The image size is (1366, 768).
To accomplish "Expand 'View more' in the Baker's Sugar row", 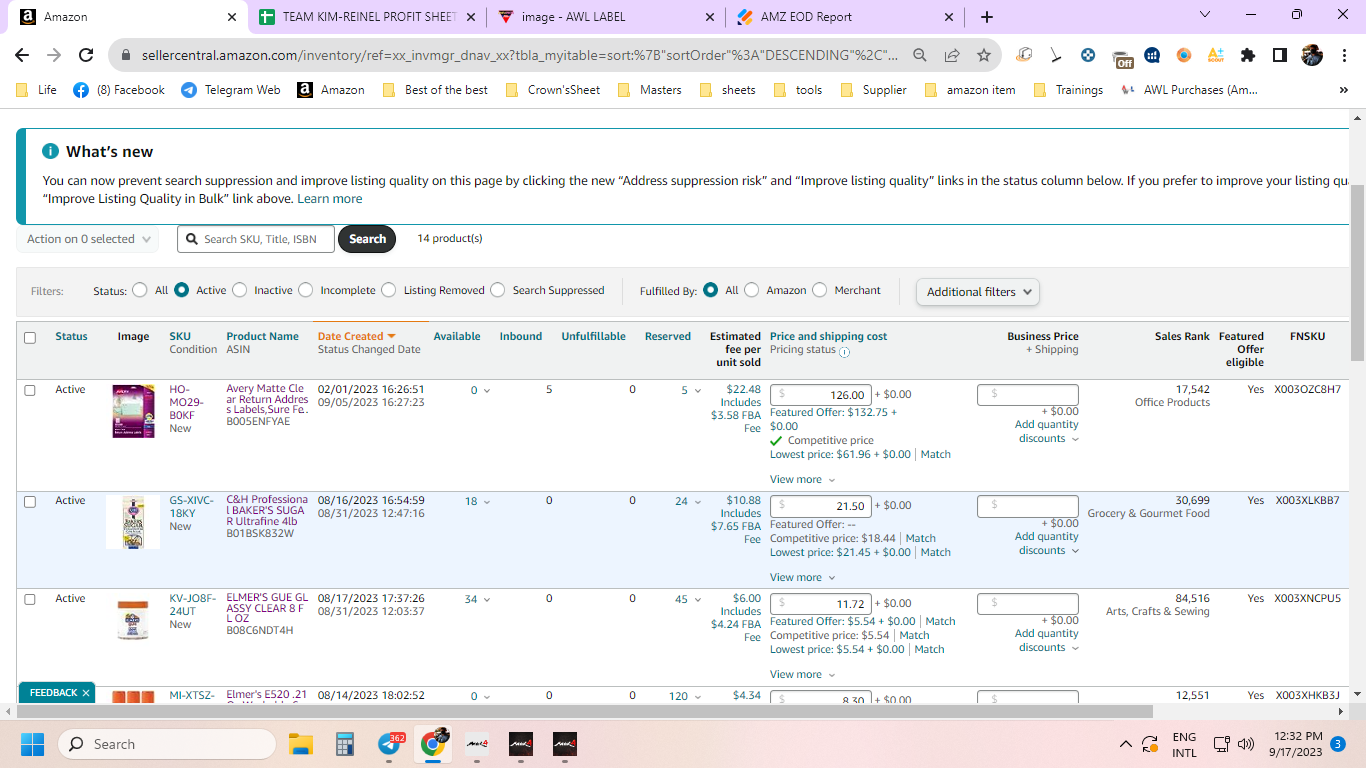I will tap(802, 577).
